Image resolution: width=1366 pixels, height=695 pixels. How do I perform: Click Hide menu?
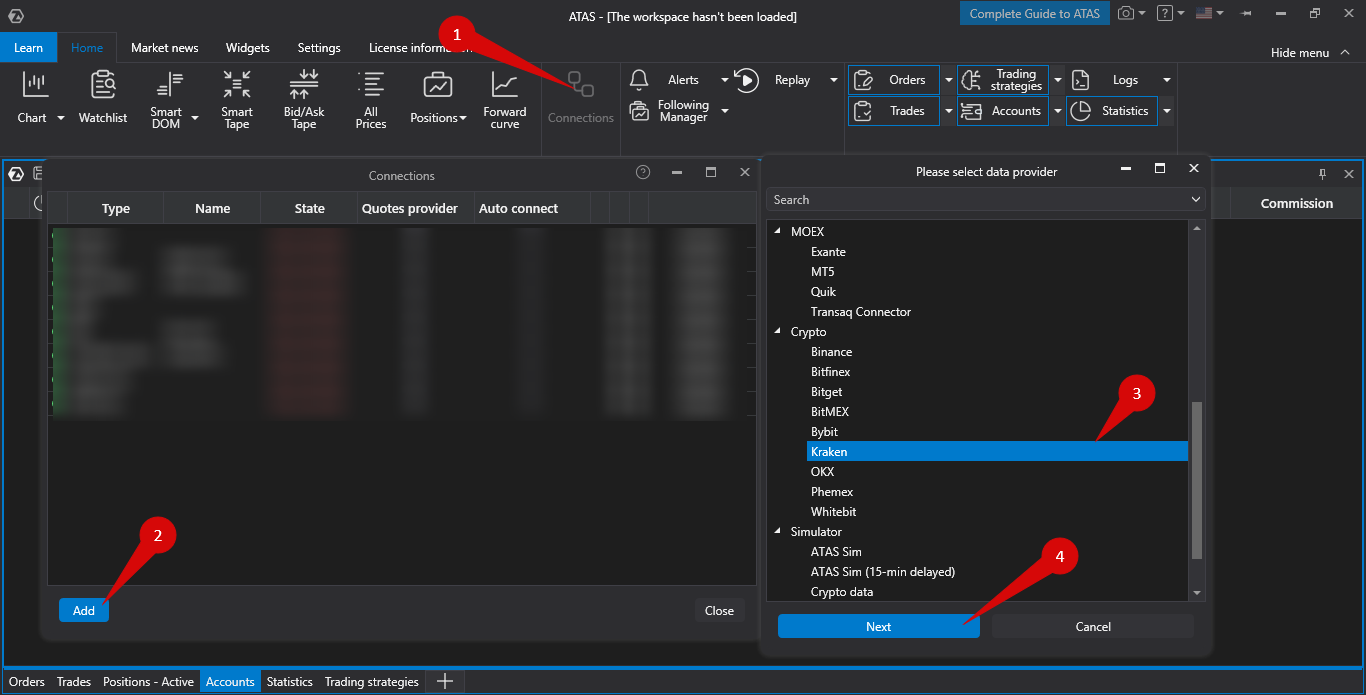[1308, 52]
